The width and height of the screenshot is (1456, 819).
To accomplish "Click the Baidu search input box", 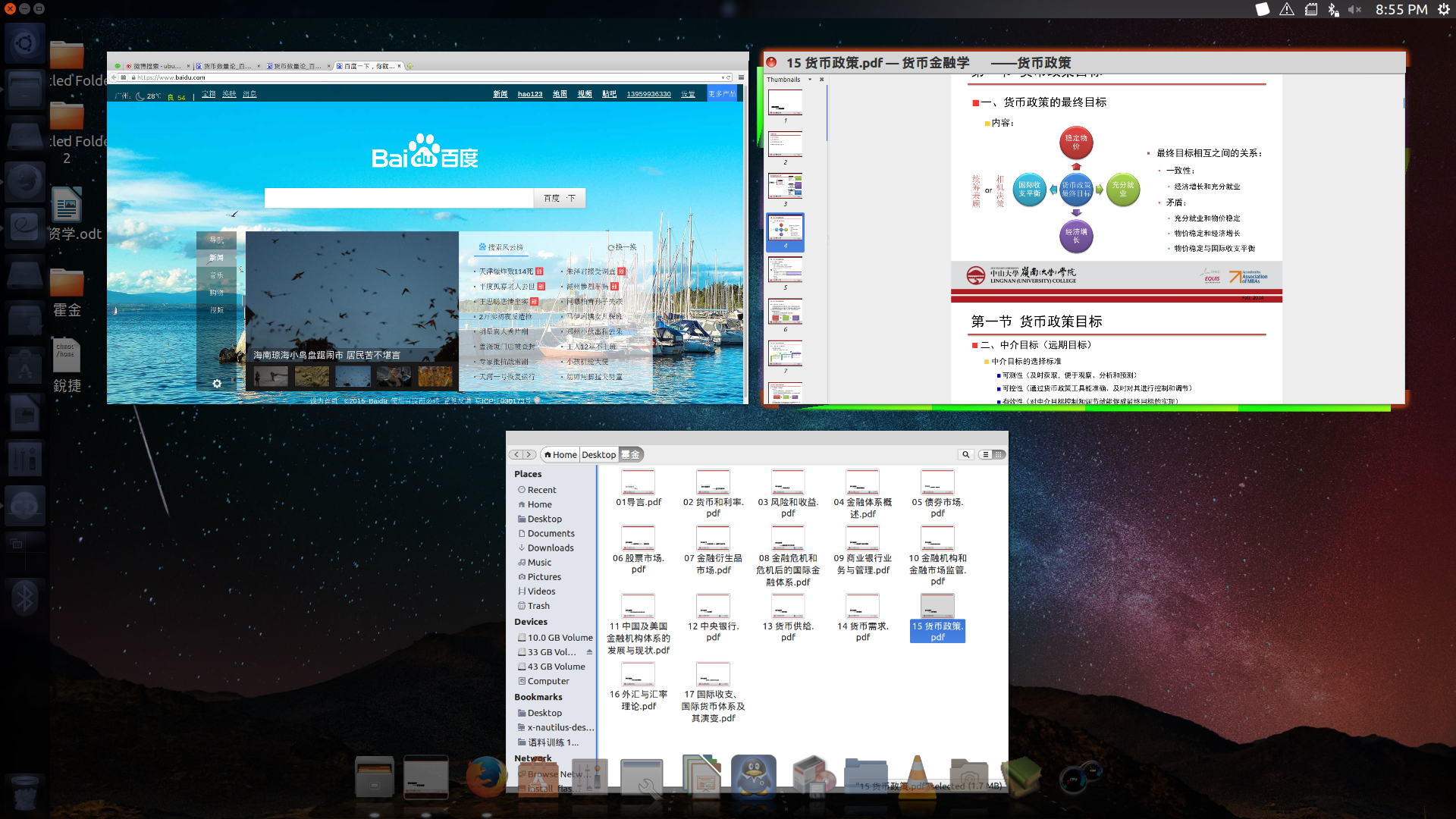I will (399, 198).
